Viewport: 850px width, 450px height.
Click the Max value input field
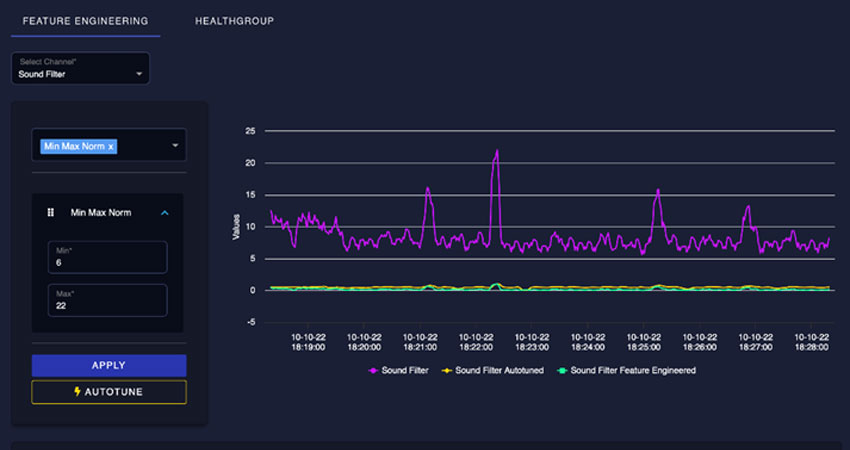(x=107, y=300)
